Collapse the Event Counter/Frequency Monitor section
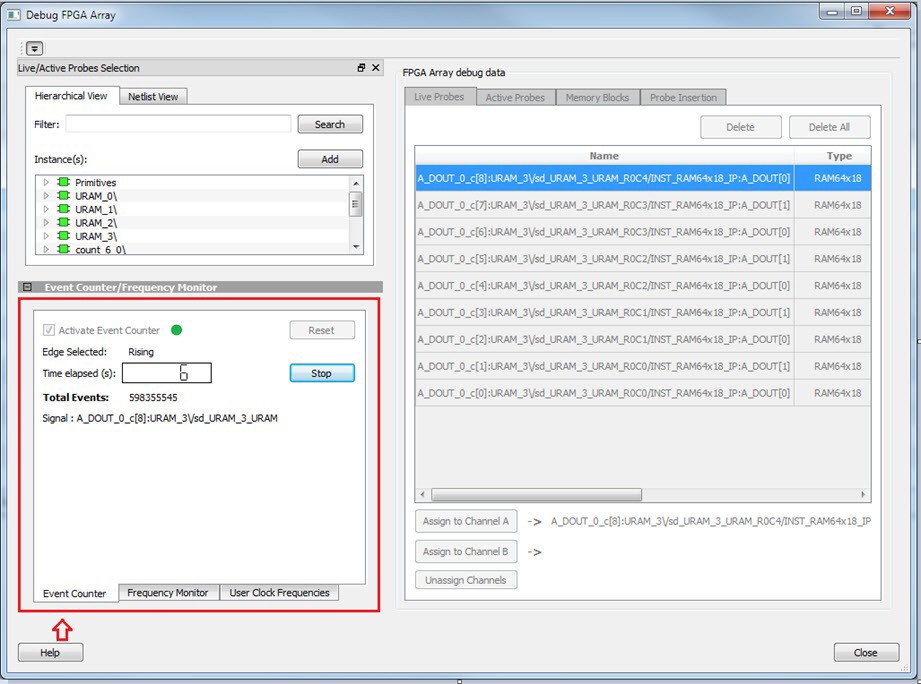Screen dimensions: 921x684 [x=27, y=288]
